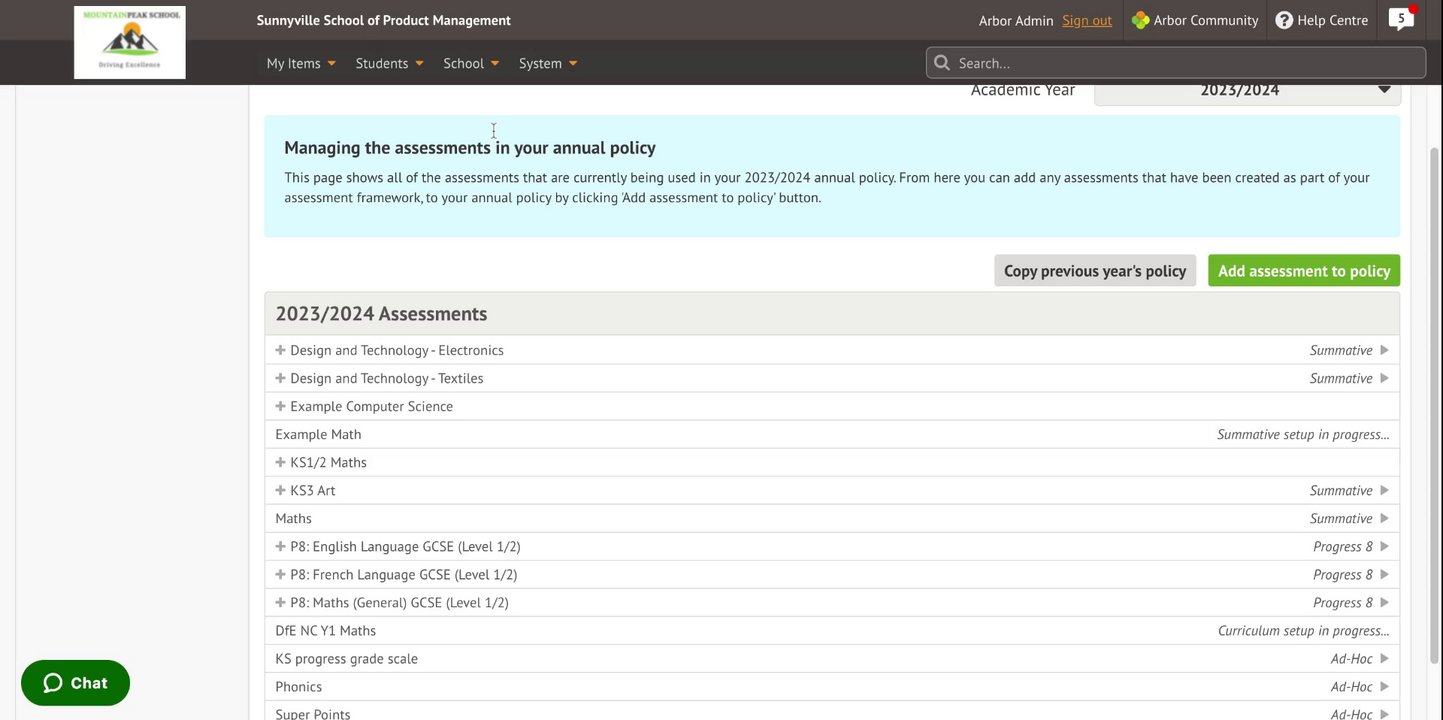
Task: Click Add assessment to policy button
Action: (1303, 271)
